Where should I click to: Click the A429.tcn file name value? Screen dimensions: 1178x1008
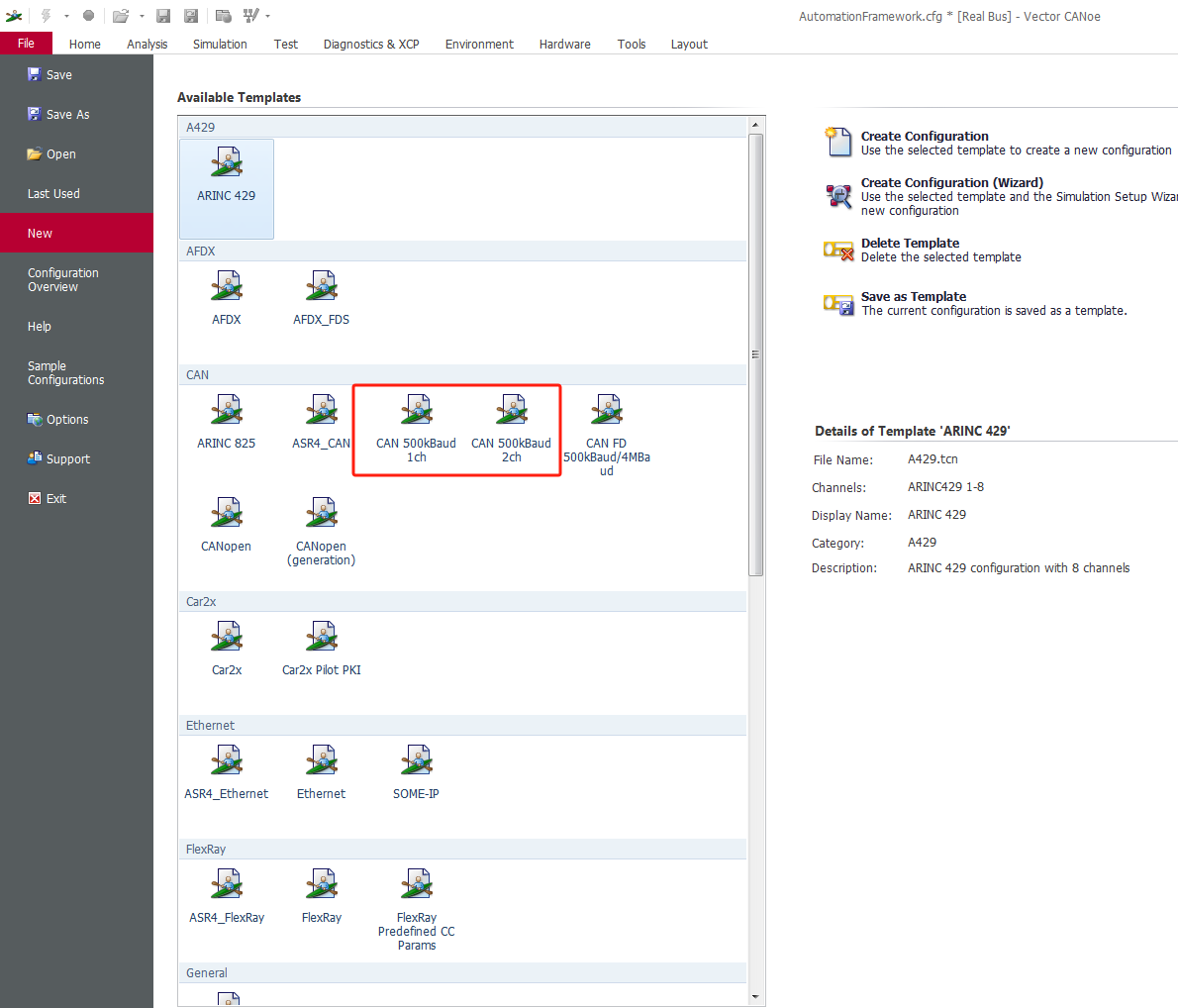pos(933,459)
